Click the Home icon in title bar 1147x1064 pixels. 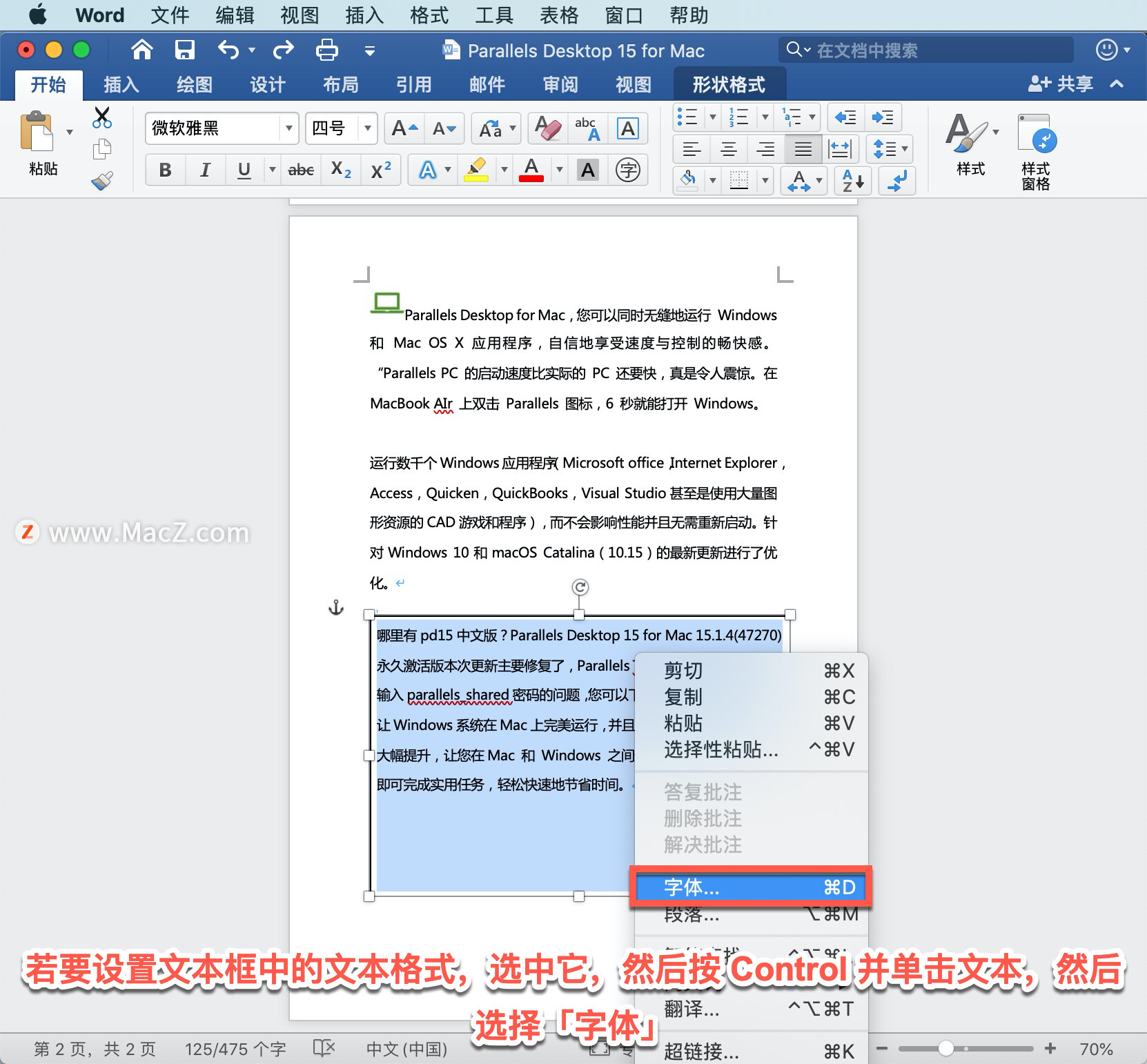141,50
